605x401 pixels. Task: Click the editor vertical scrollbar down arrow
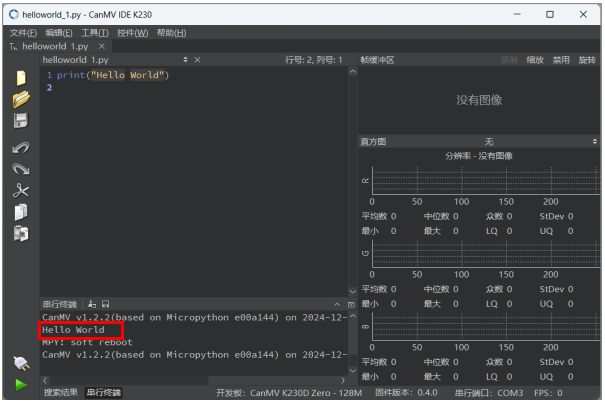(x=353, y=291)
